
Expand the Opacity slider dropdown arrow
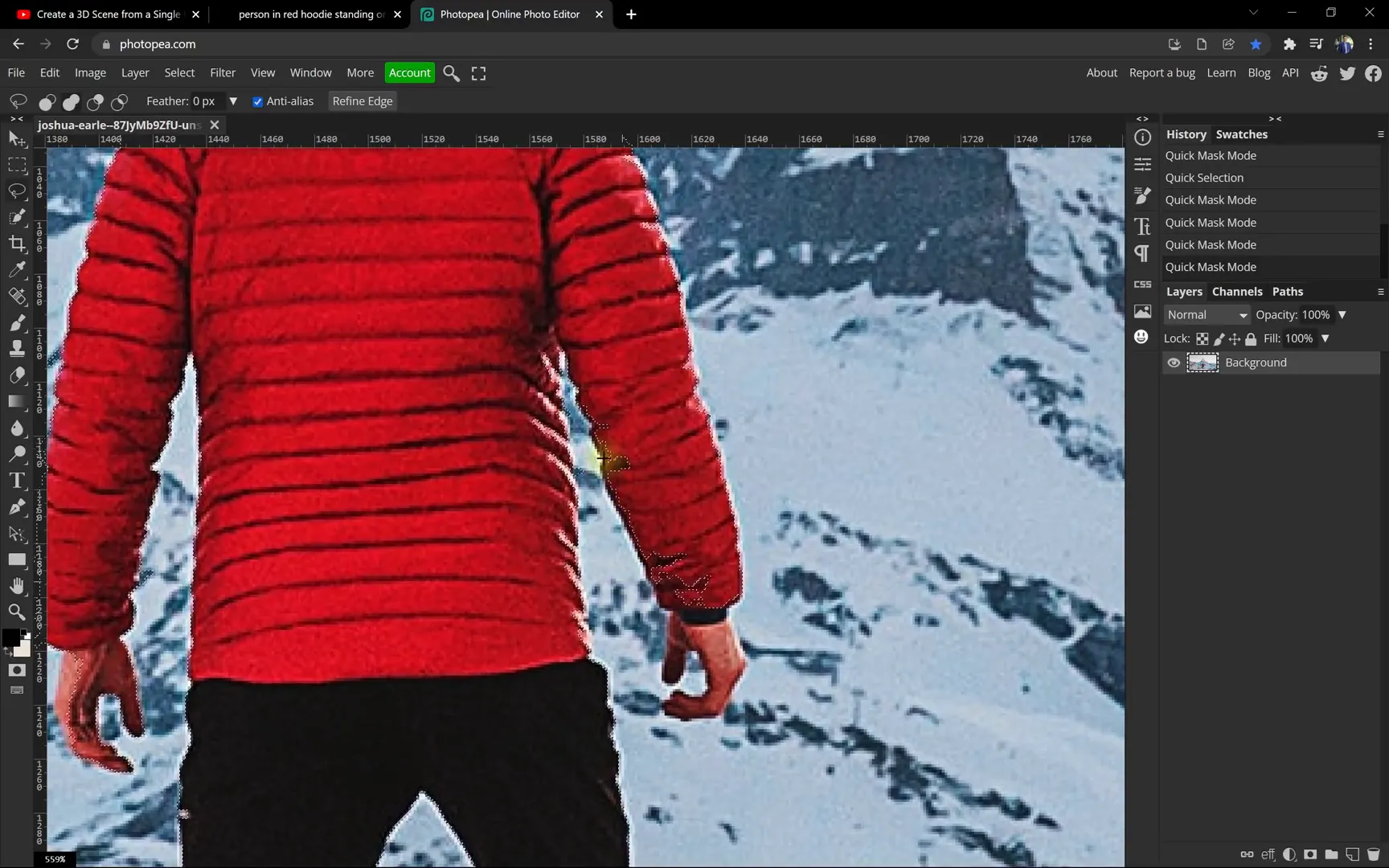point(1342,315)
